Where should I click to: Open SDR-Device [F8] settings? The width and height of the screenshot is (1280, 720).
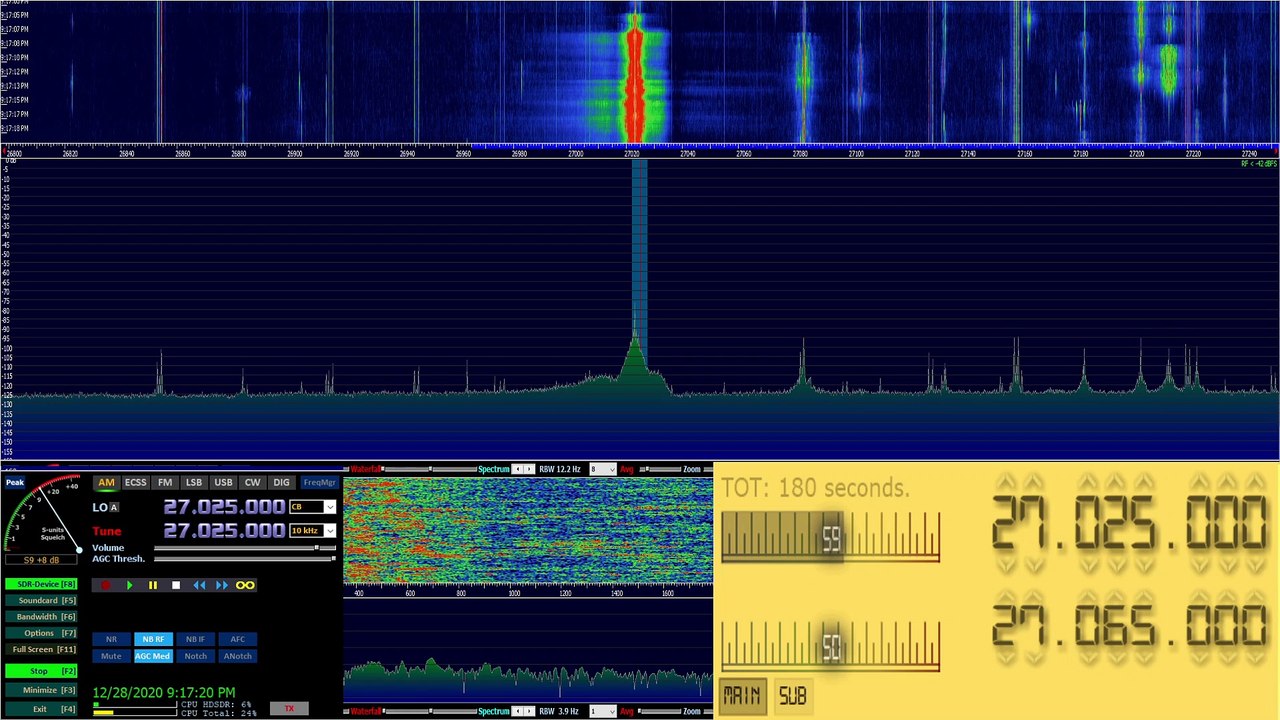(41, 584)
